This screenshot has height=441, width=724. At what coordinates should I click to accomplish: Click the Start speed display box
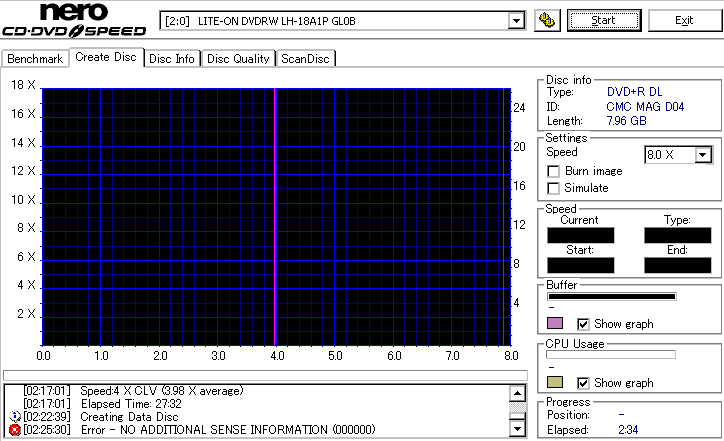580,266
